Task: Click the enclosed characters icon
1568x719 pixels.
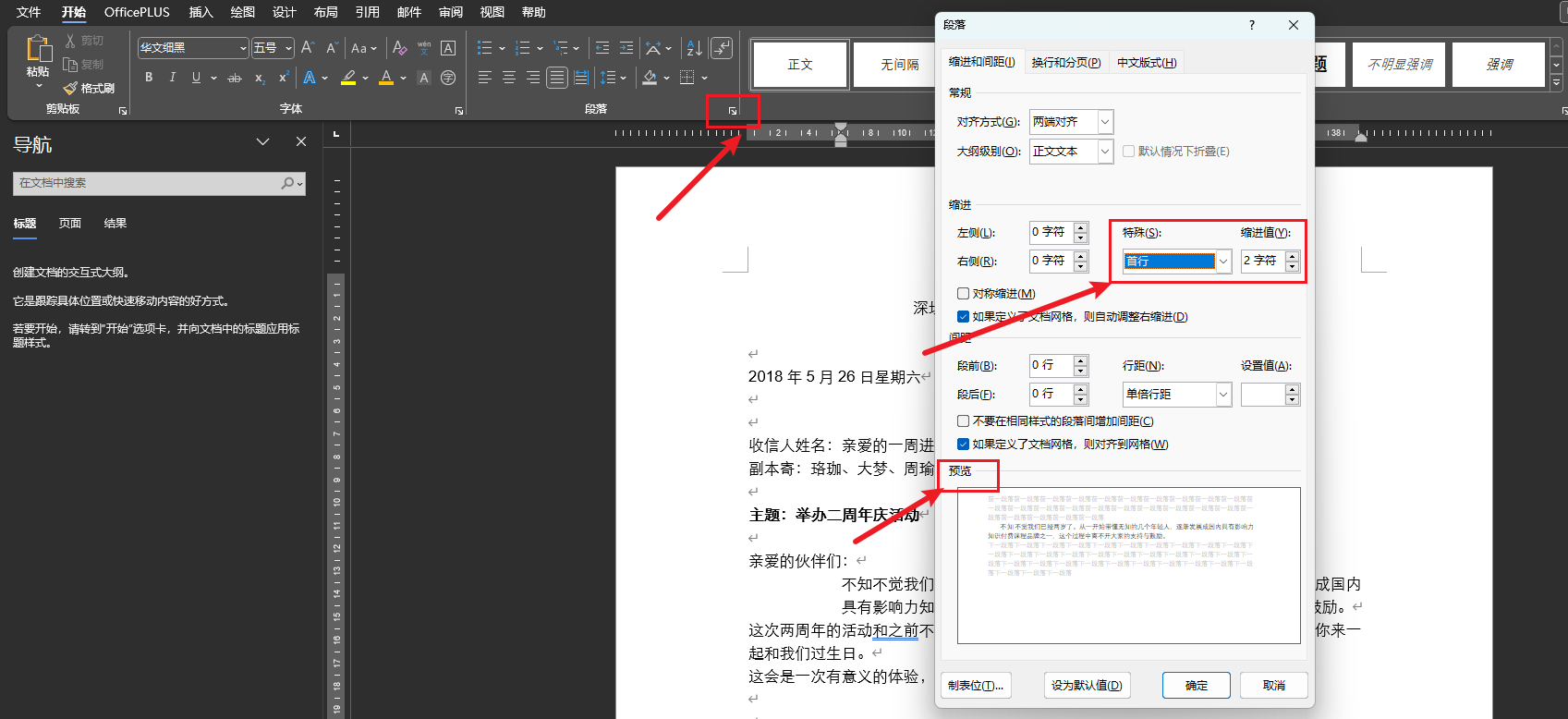Action: pos(448,78)
